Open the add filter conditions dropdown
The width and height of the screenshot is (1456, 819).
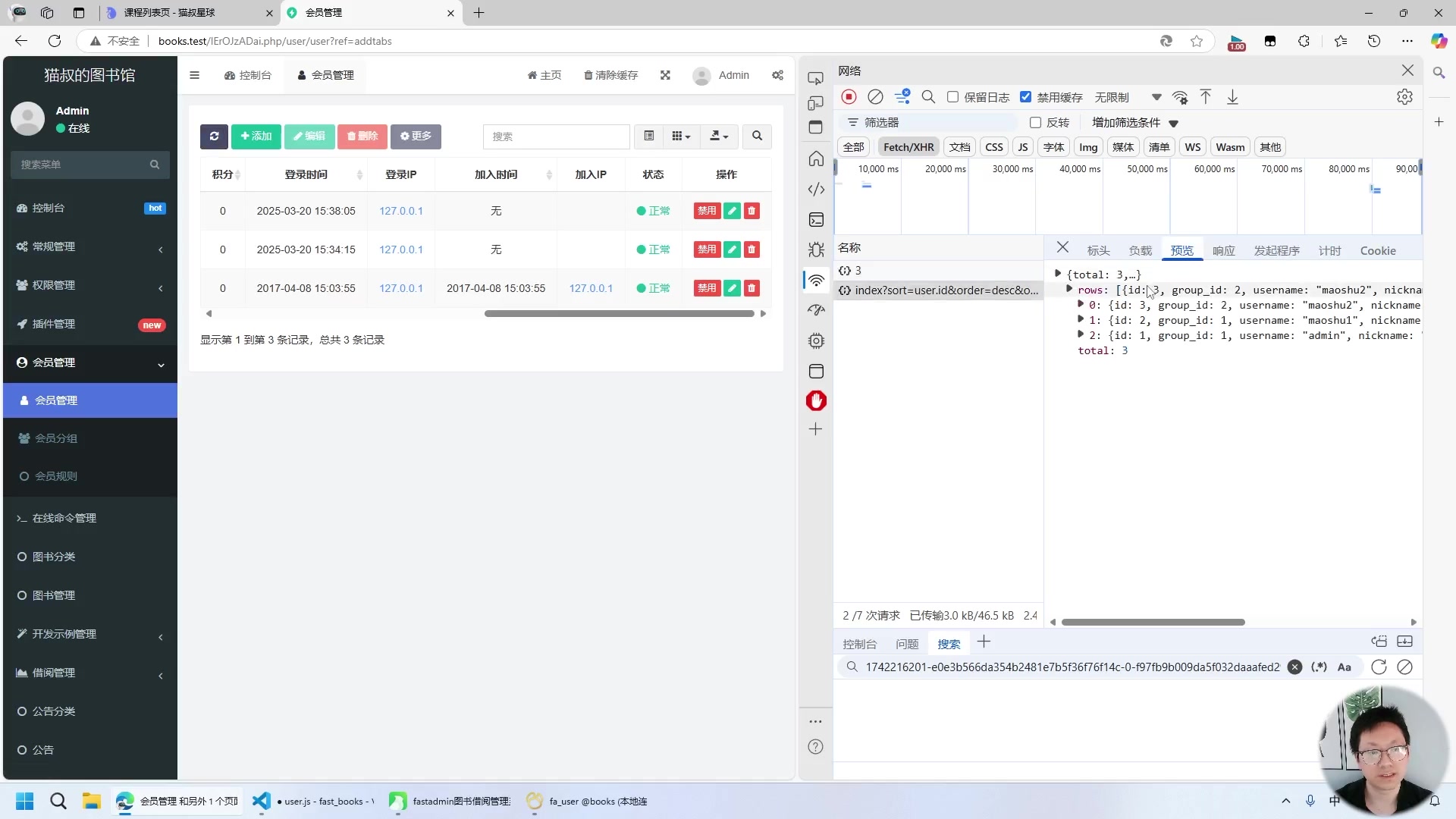click(x=1135, y=123)
